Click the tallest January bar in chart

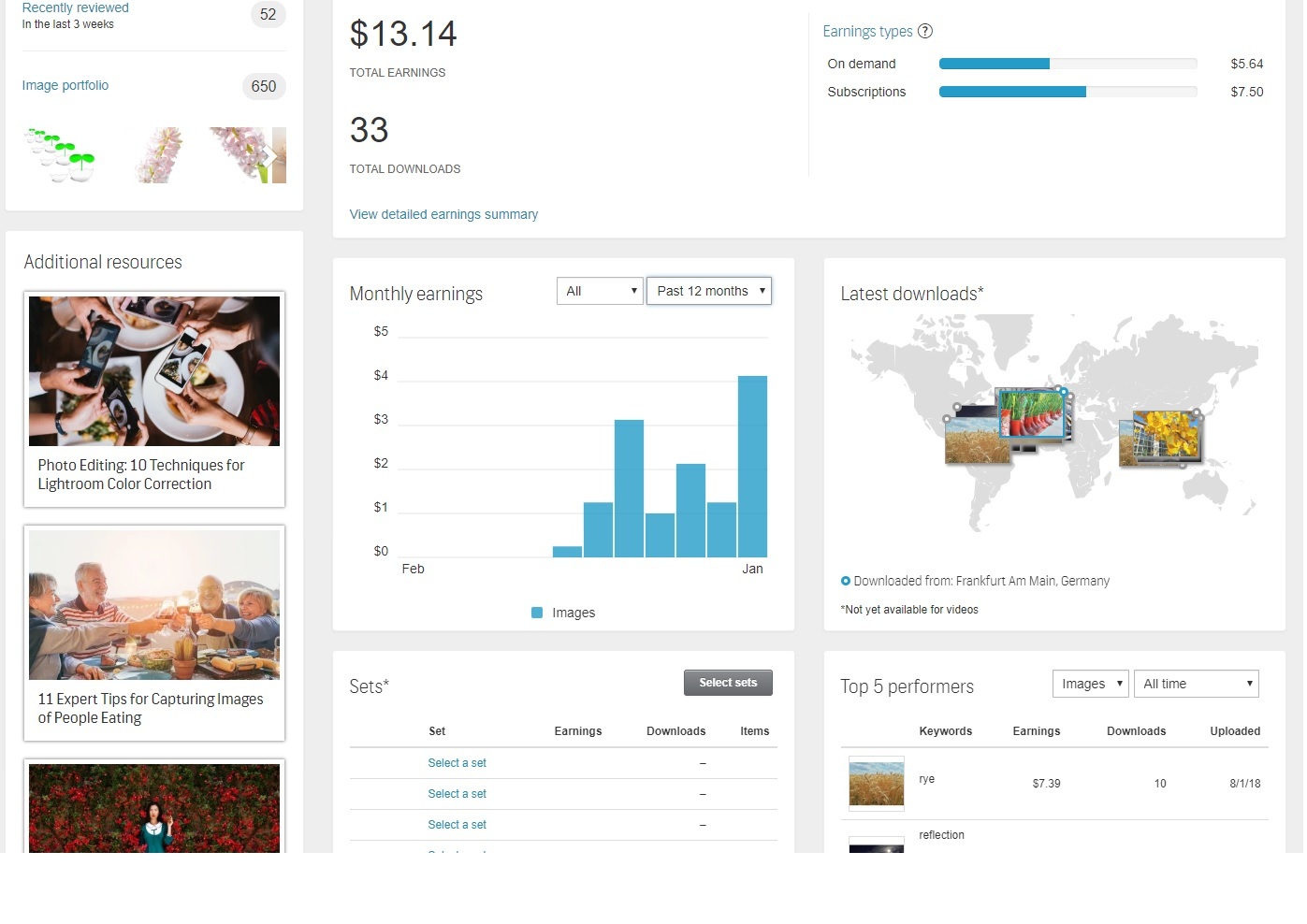point(752,466)
